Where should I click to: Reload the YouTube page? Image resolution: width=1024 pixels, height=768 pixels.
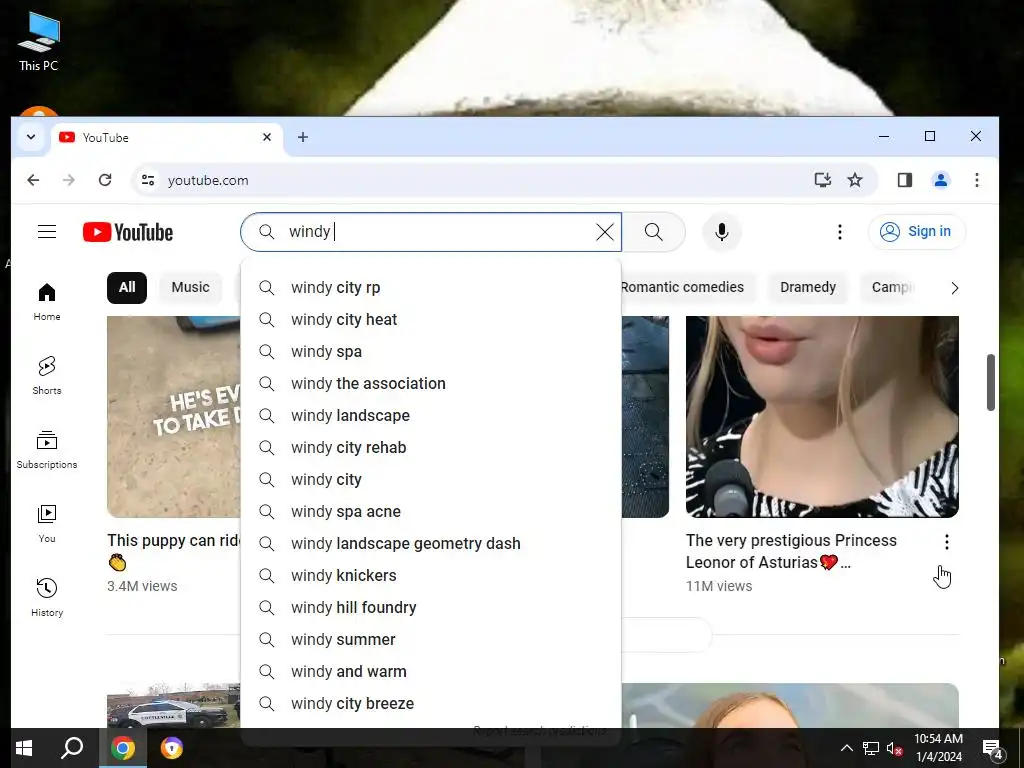pyautogui.click(x=104, y=180)
